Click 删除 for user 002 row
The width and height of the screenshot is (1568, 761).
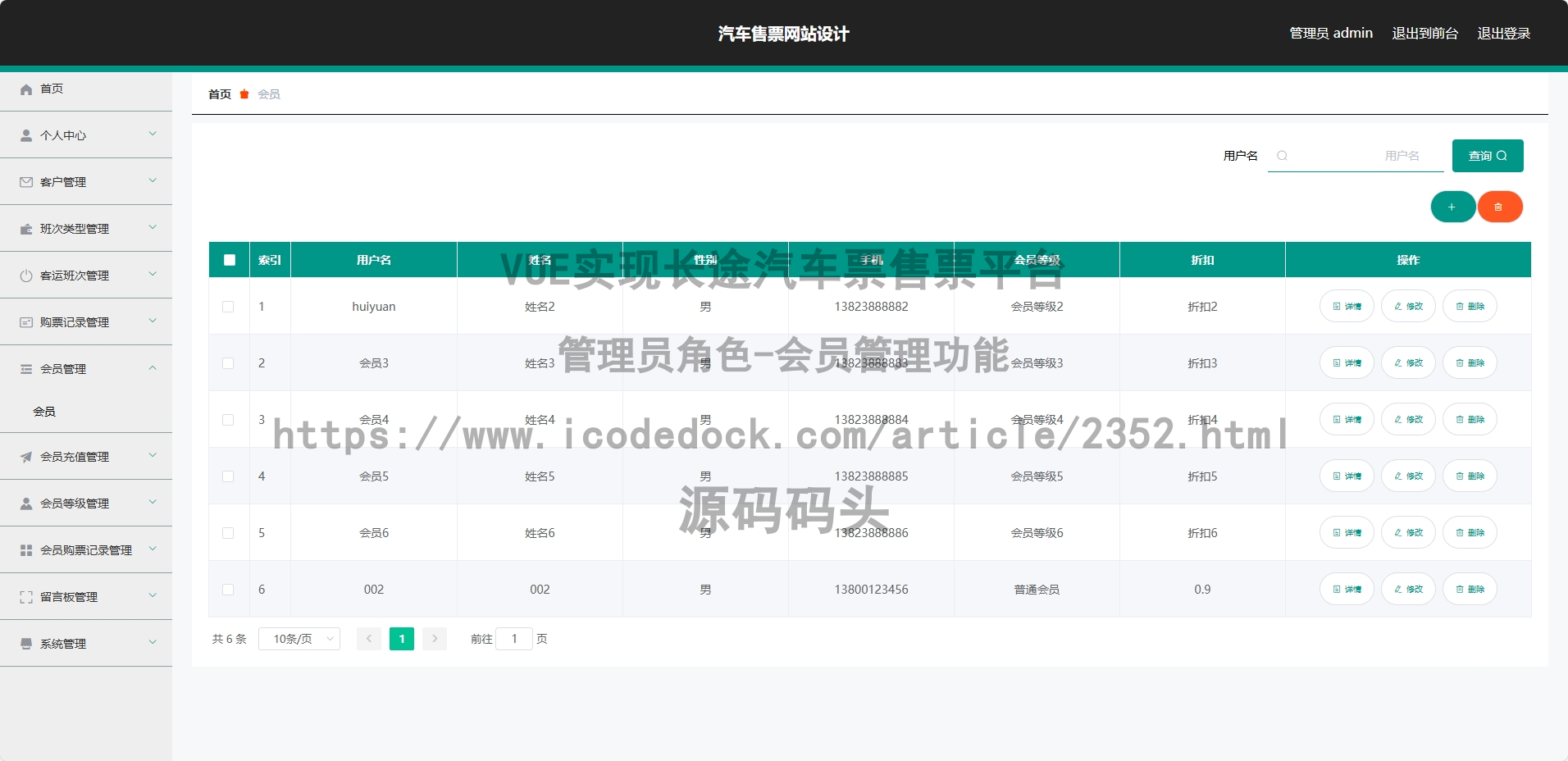1470,590
